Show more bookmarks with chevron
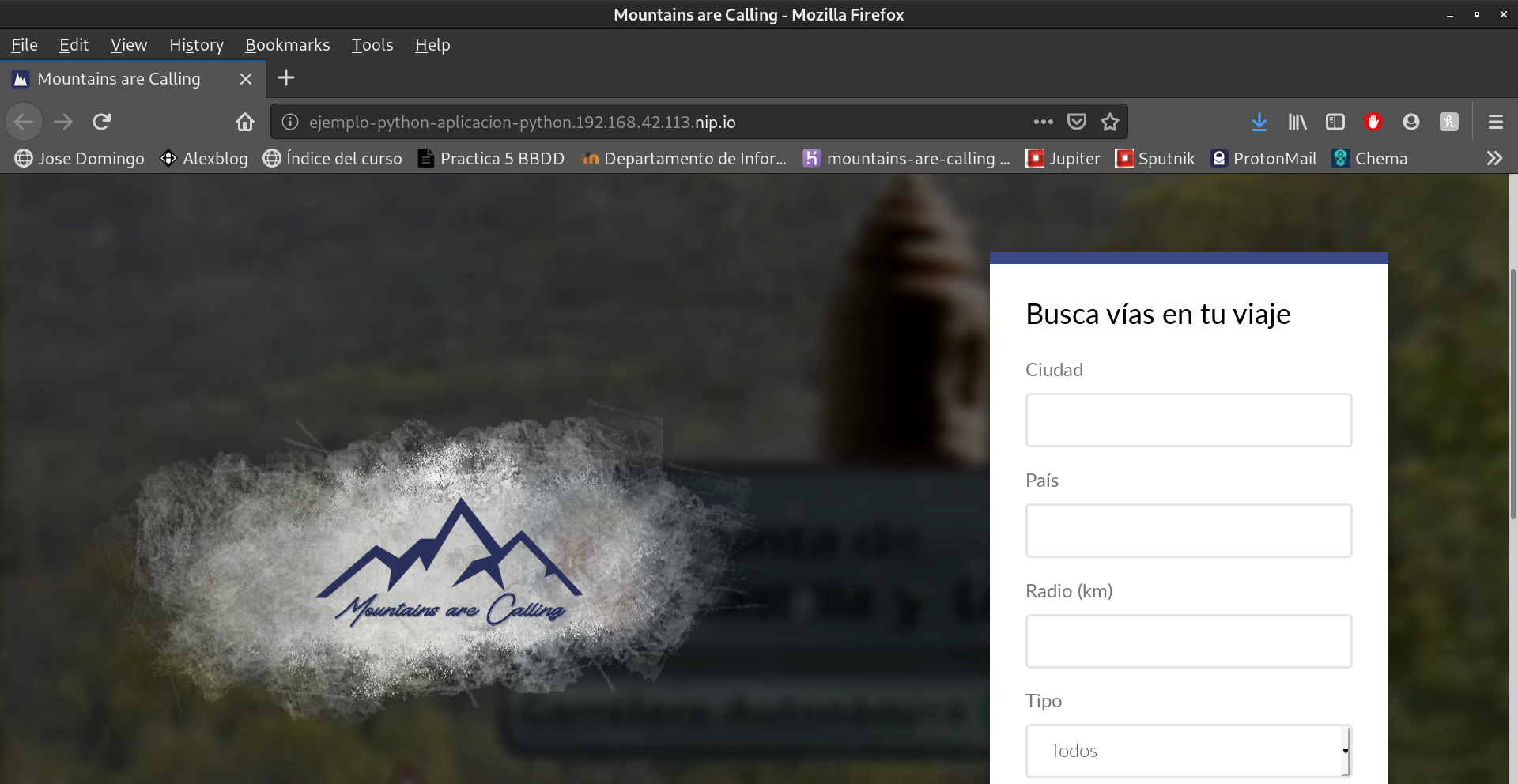Screen dimensions: 1518x784 point(1493,158)
